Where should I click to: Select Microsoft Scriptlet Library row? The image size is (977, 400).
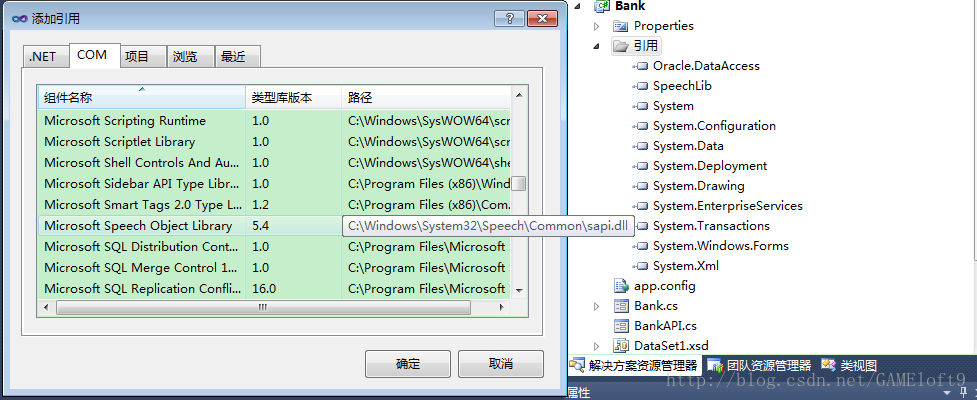pyautogui.click(x=274, y=142)
